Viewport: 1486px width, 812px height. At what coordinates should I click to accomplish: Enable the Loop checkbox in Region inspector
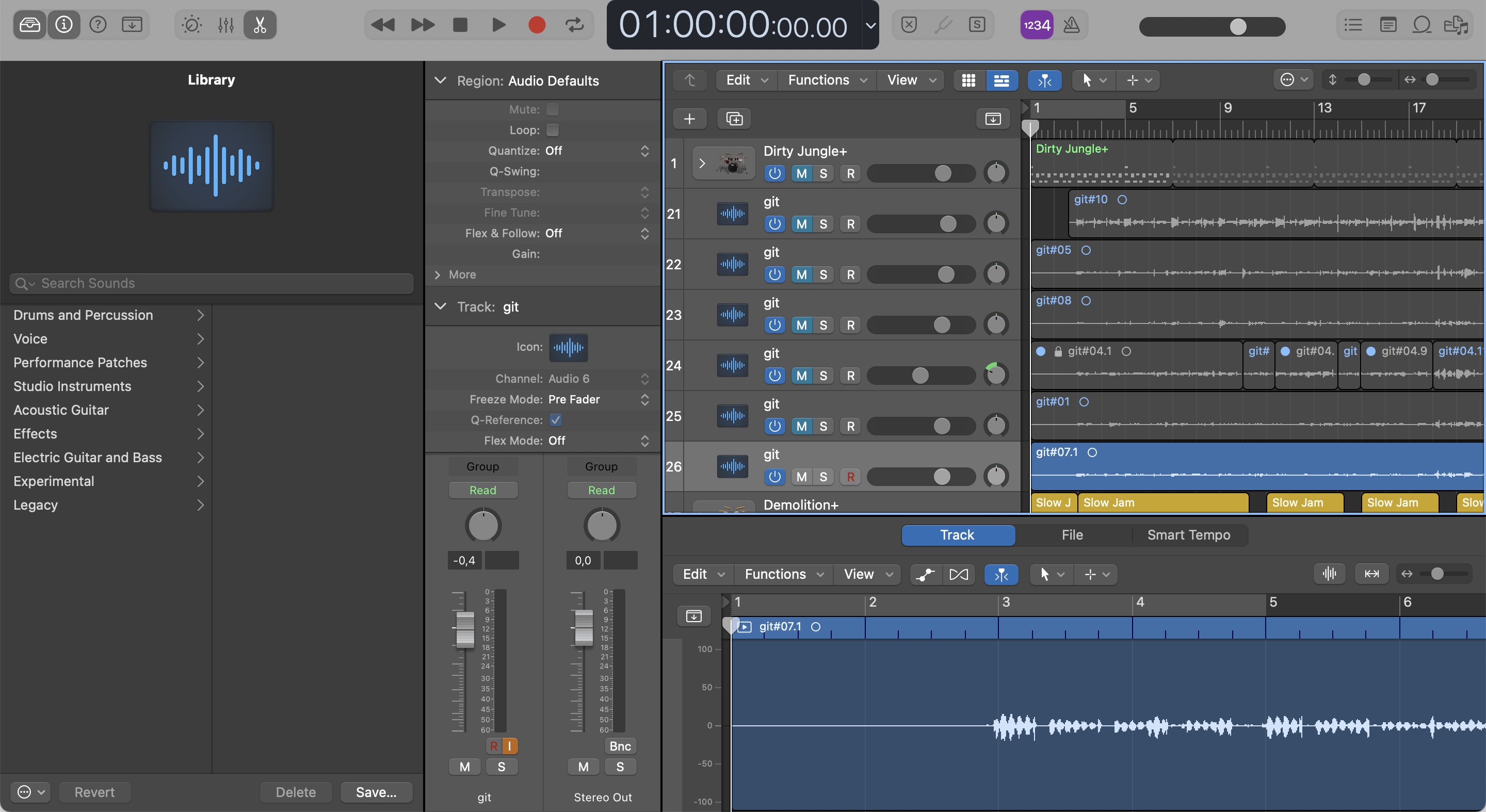(x=552, y=130)
